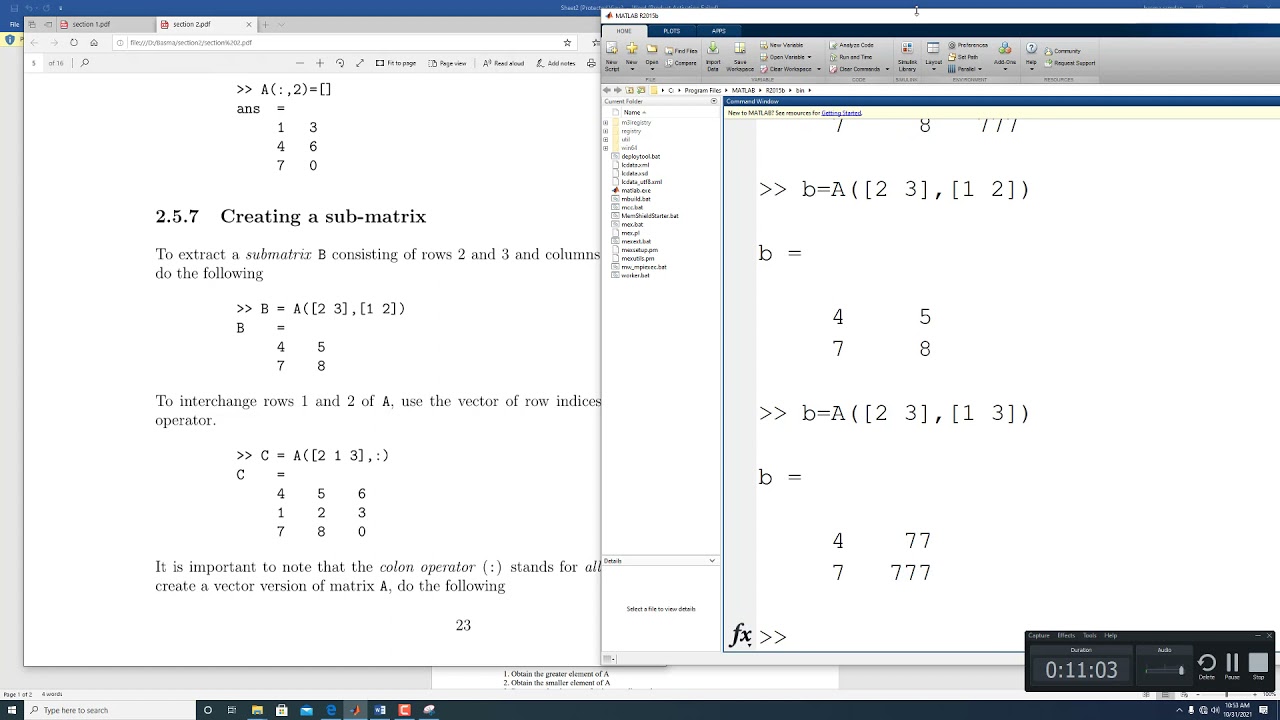The image size is (1280, 720).
Task: Click the Community link in MATLAB
Action: pos(1062,51)
